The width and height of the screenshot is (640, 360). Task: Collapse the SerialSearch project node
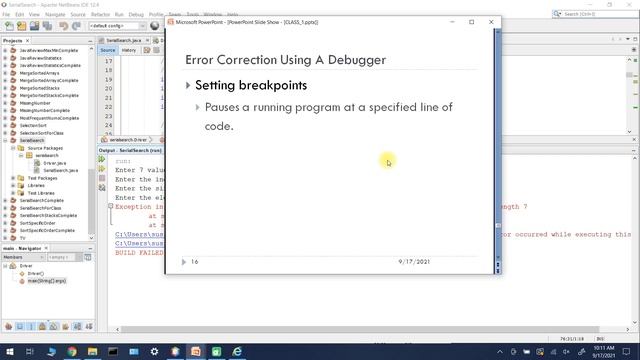coord(5,140)
